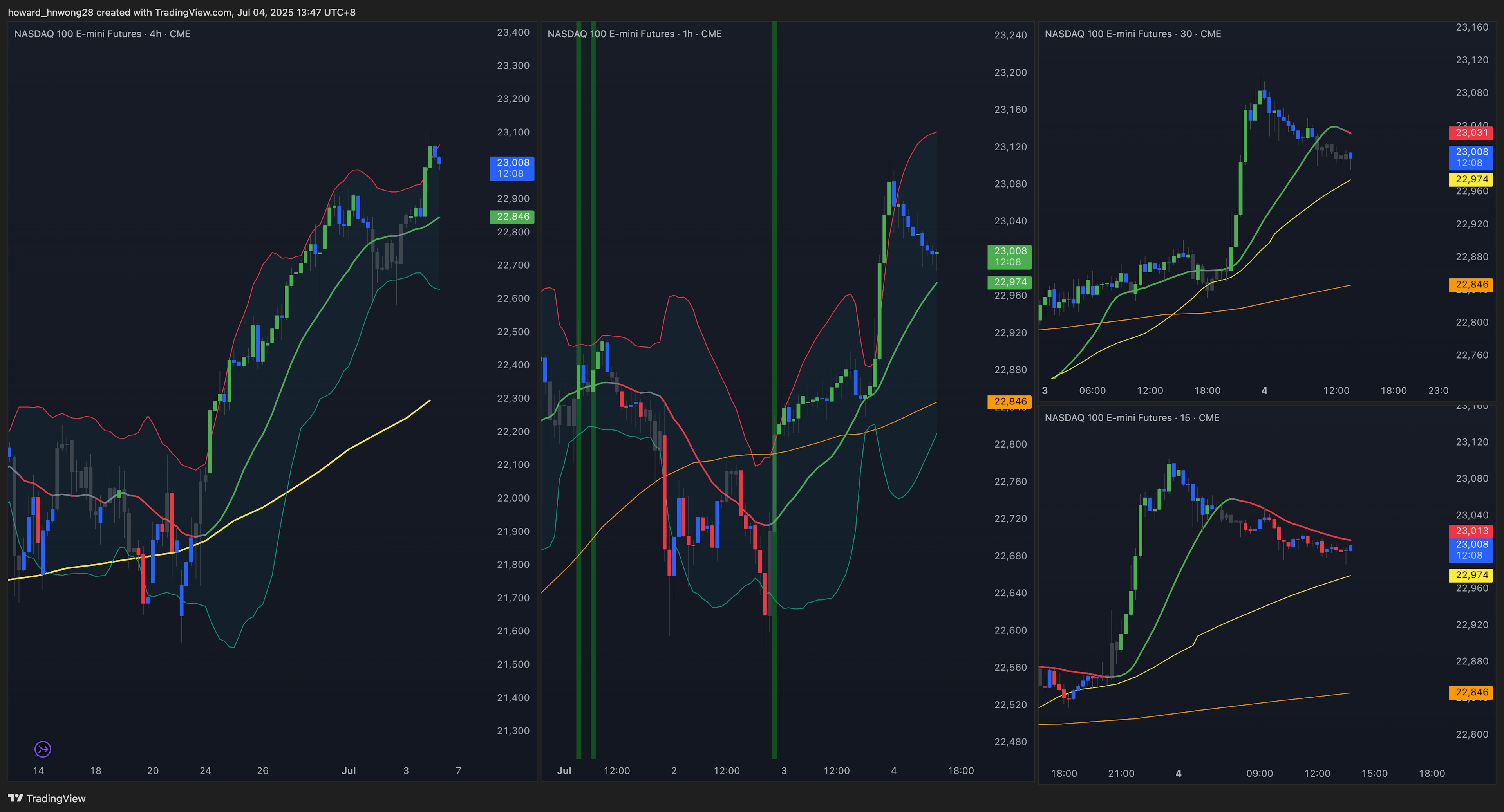Click the '15:00' label on 15-minute time axis
The image size is (1504, 812).
point(1374,774)
